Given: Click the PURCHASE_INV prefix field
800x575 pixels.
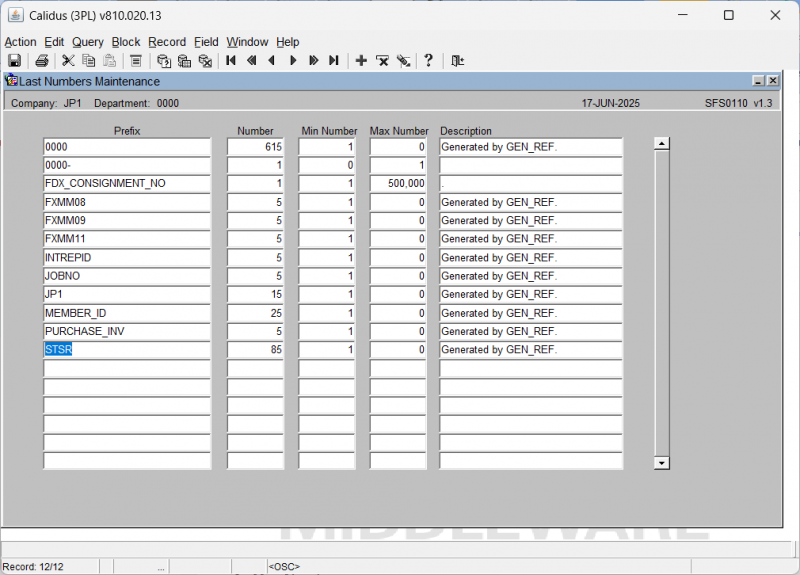Looking at the screenshot, I should point(127,332).
